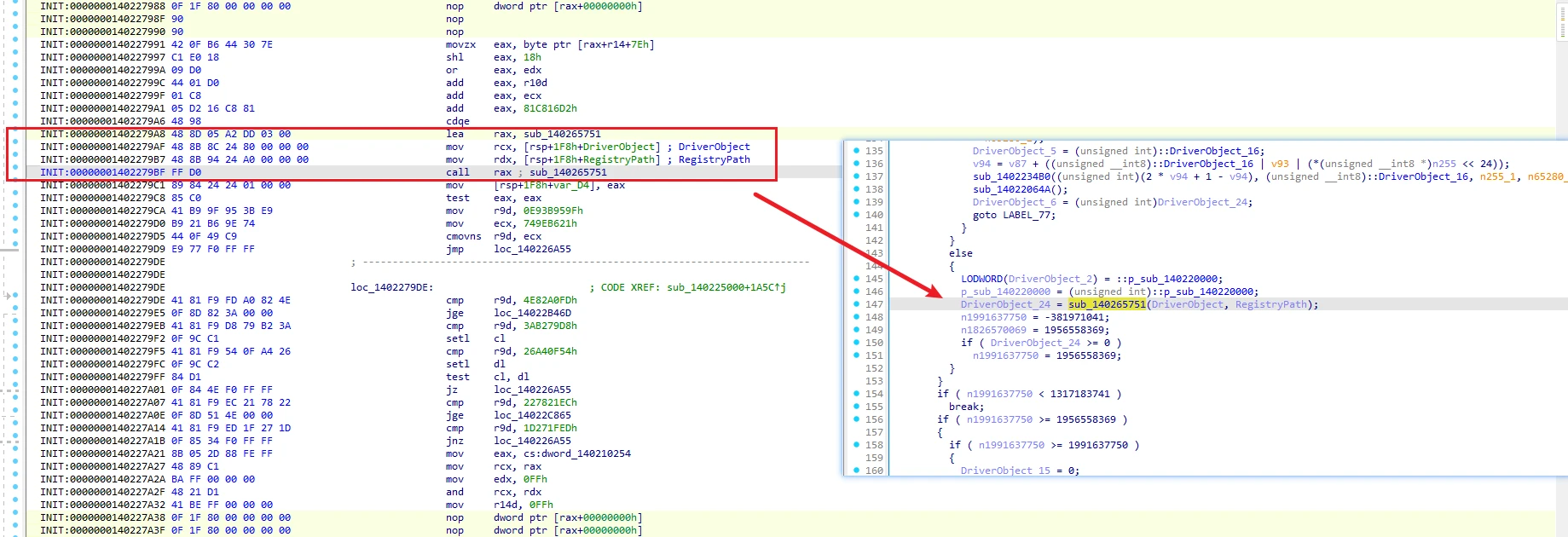Toggle breakpoint dot on pseudocode line 154
The height and width of the screenshot is (537, 1568).
click(x=856, y=394)
